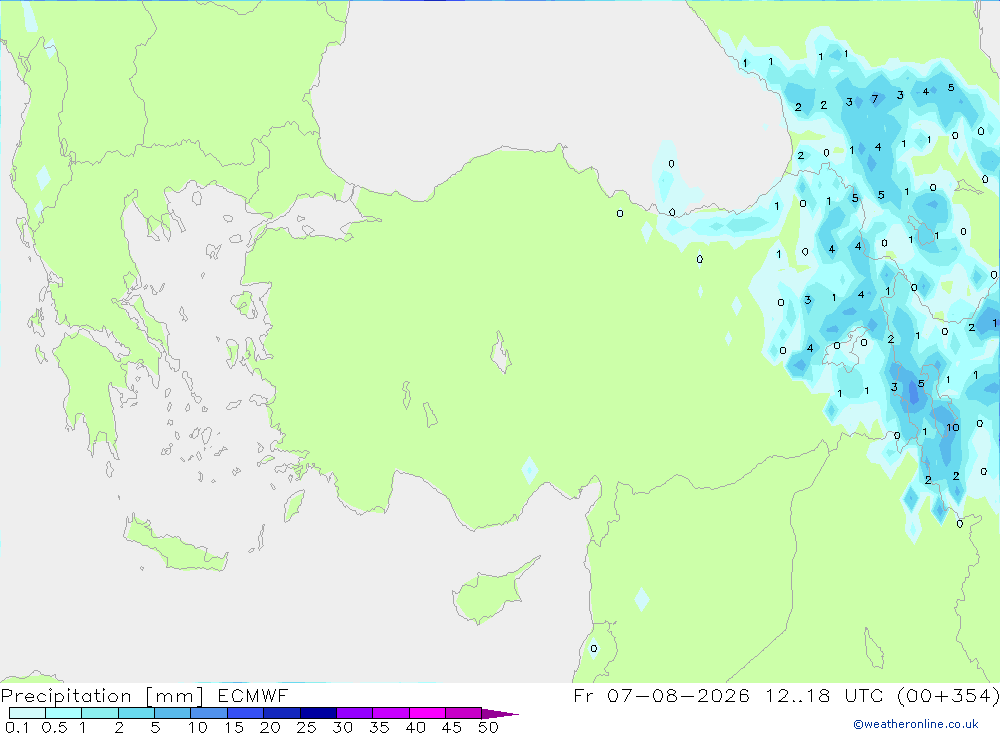Click the '0.1' legend scale label
Image resolution: width=1000 pixels, height=733 pixels.
pyautogui.click(x=17, y=727)
